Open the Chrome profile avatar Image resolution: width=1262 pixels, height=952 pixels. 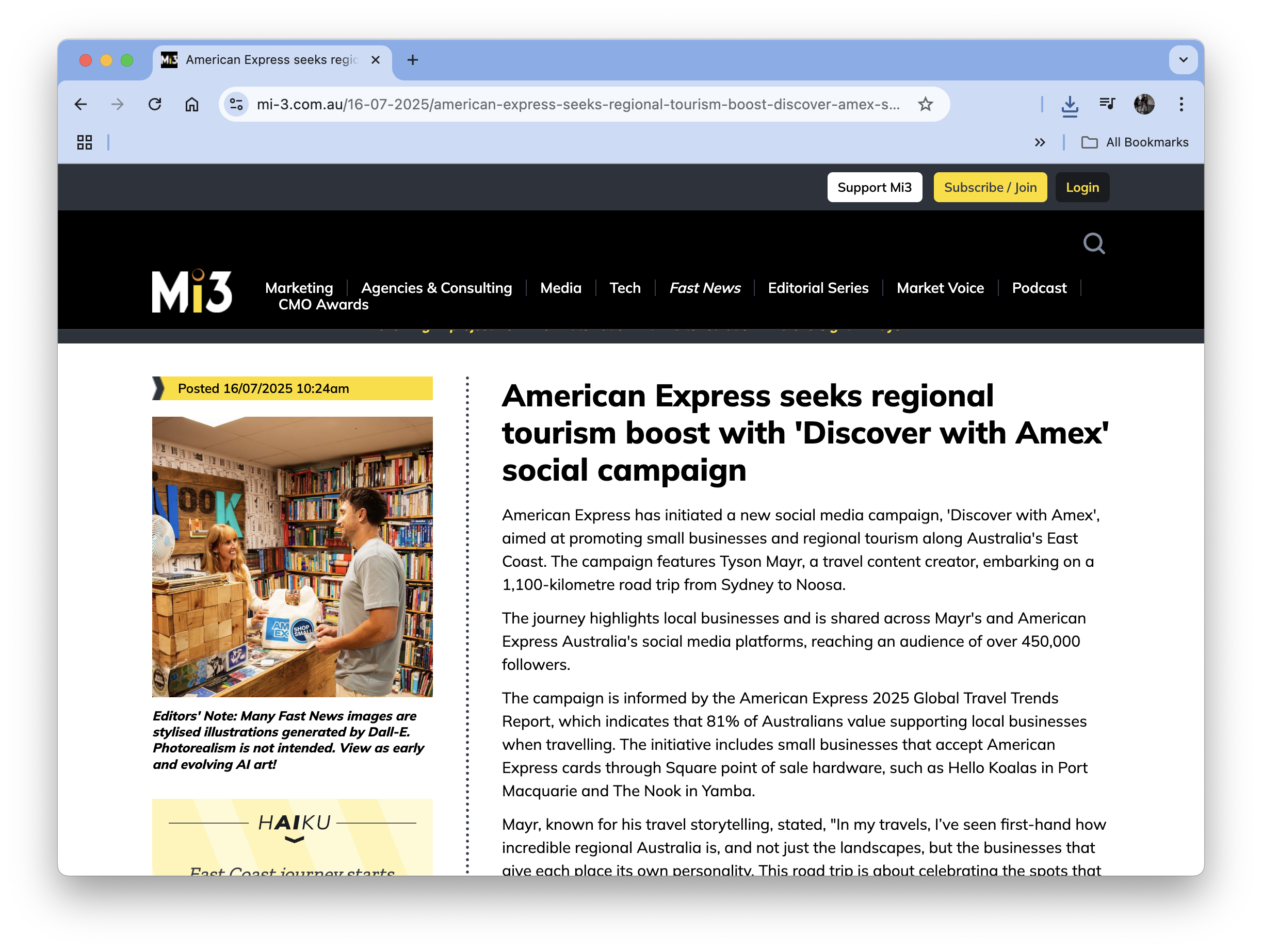pyautogui.click(x=1144, y=104)
